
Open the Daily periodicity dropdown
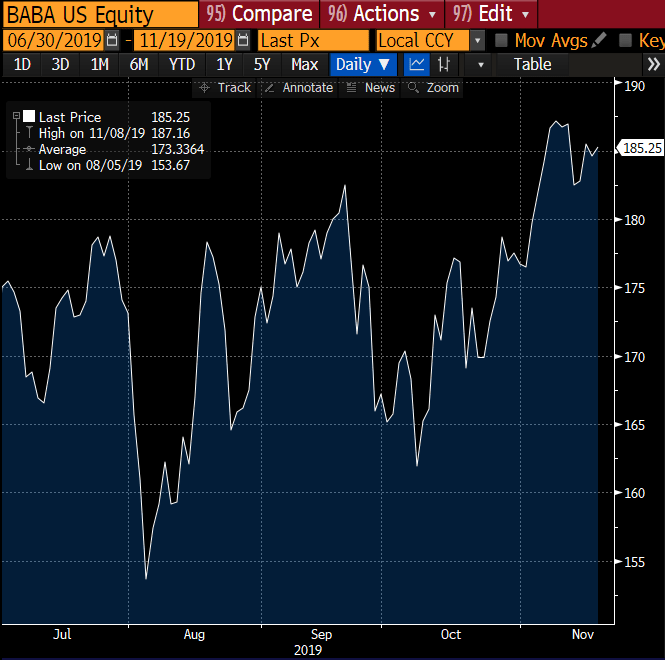click(363, 64)
